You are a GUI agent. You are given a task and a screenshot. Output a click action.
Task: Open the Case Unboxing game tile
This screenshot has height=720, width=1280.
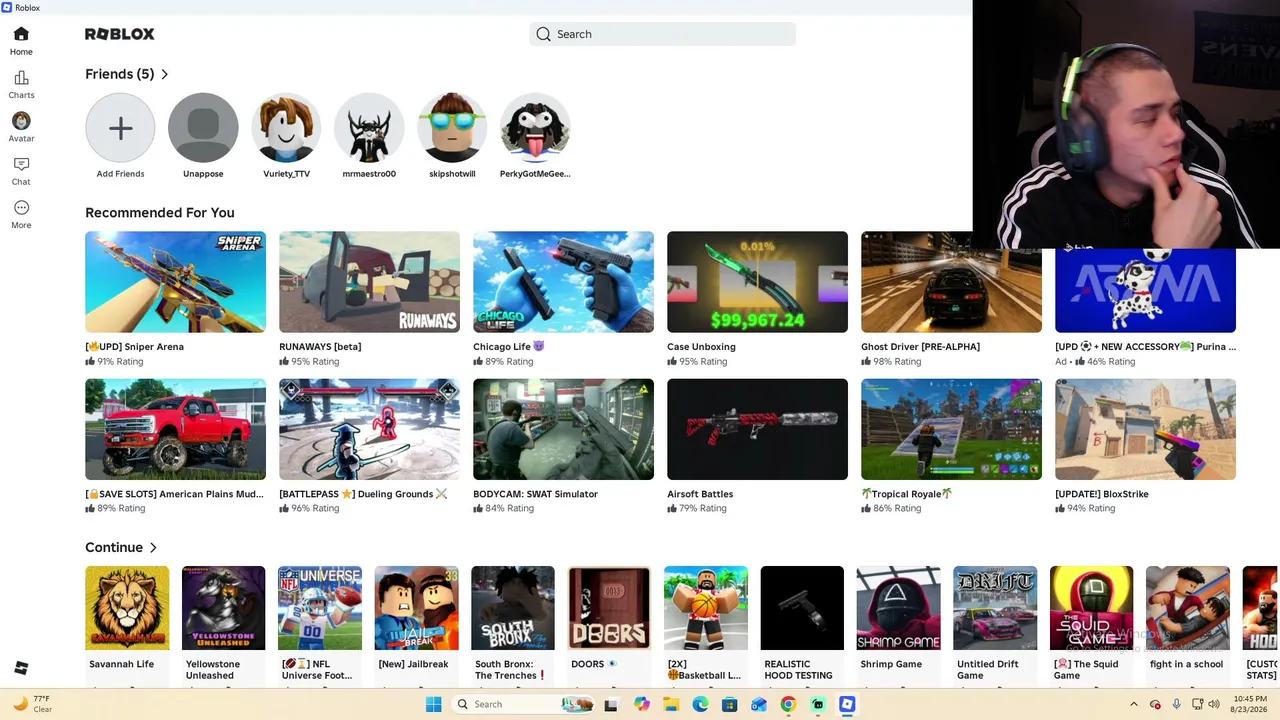(x=757, y=282)
